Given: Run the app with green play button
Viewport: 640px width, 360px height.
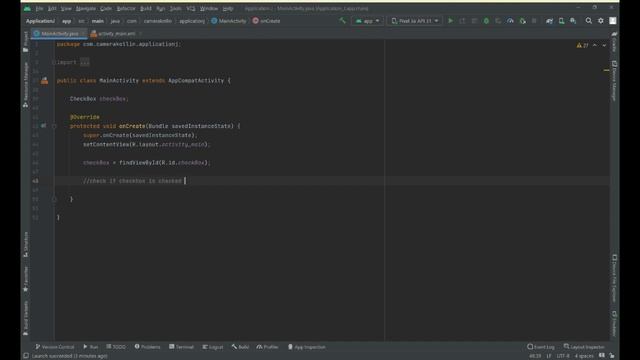Looking at the screenshot, I should [x=450, y=20].
